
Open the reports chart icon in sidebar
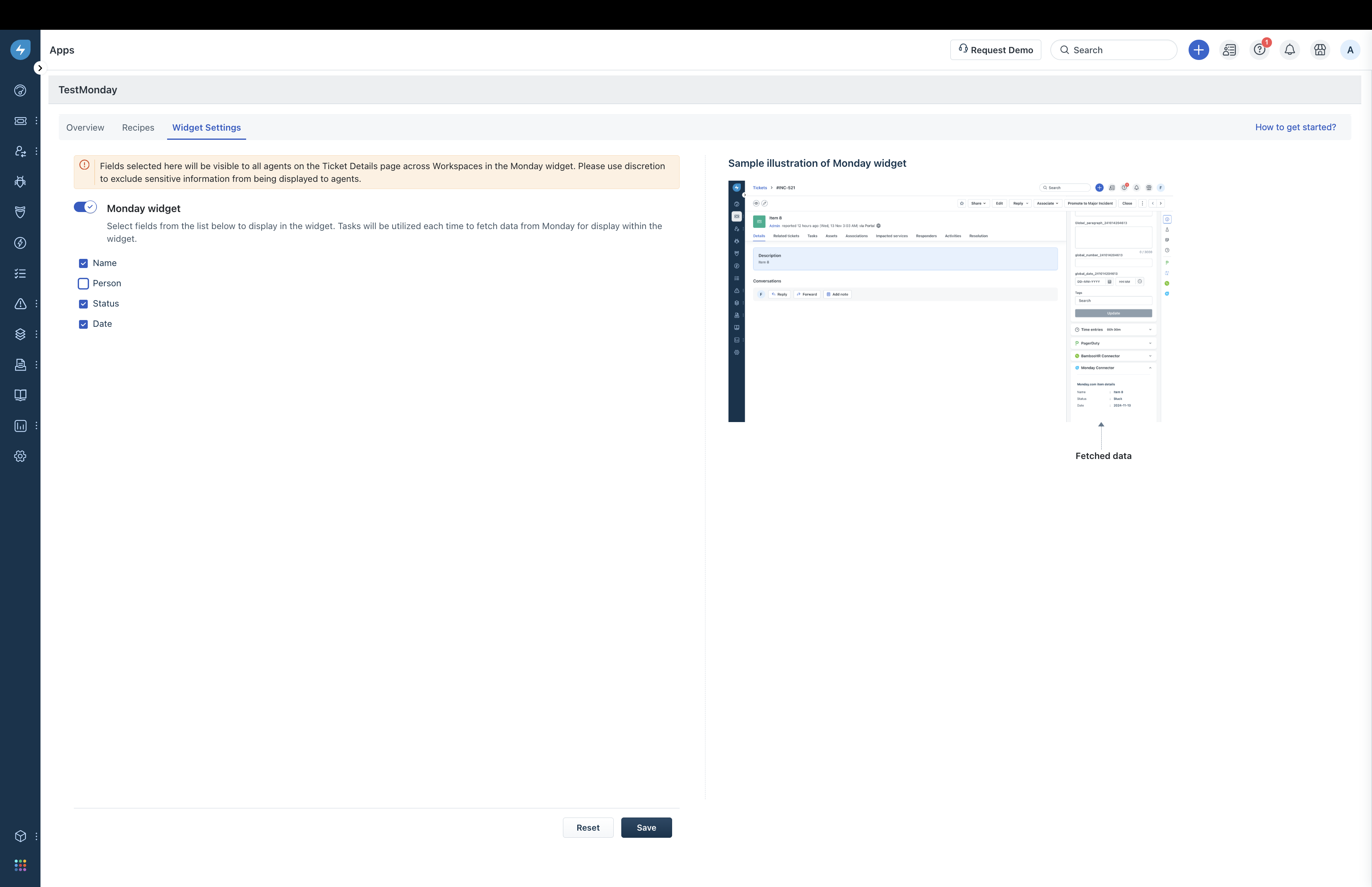[x=20, y=426]
